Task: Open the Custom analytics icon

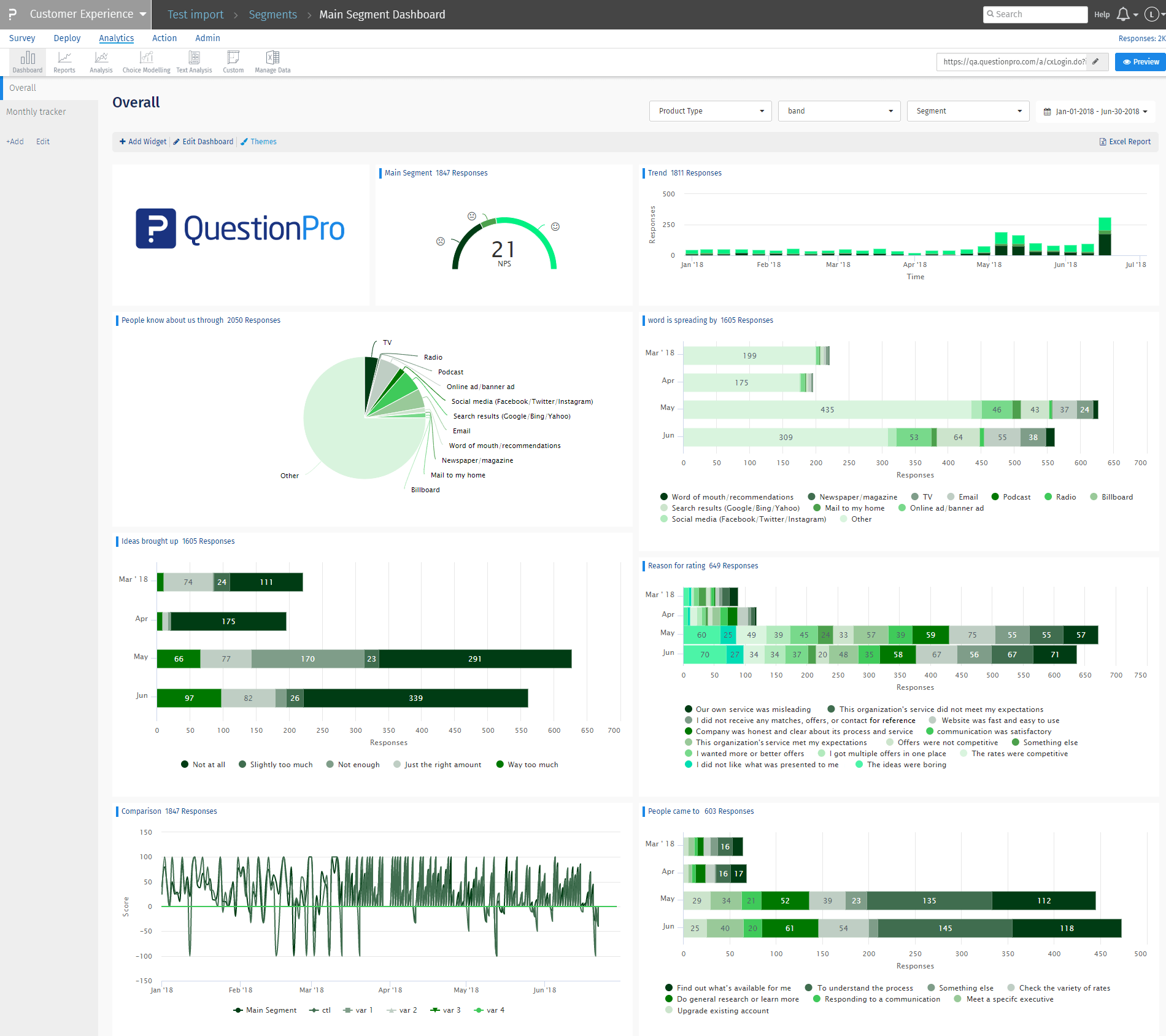Action: tap(233, 62)
